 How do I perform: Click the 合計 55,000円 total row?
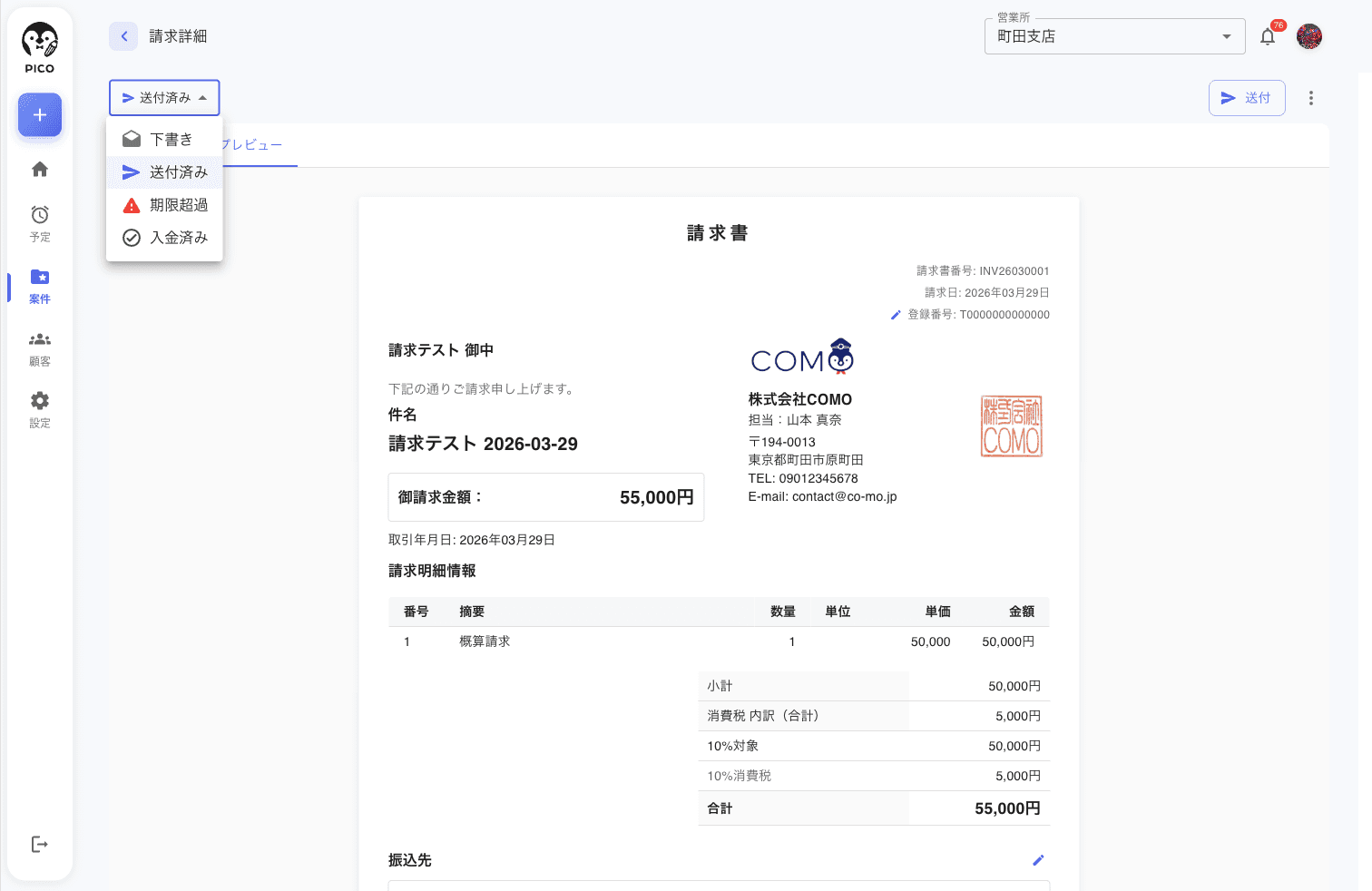[x=874, y=808]
